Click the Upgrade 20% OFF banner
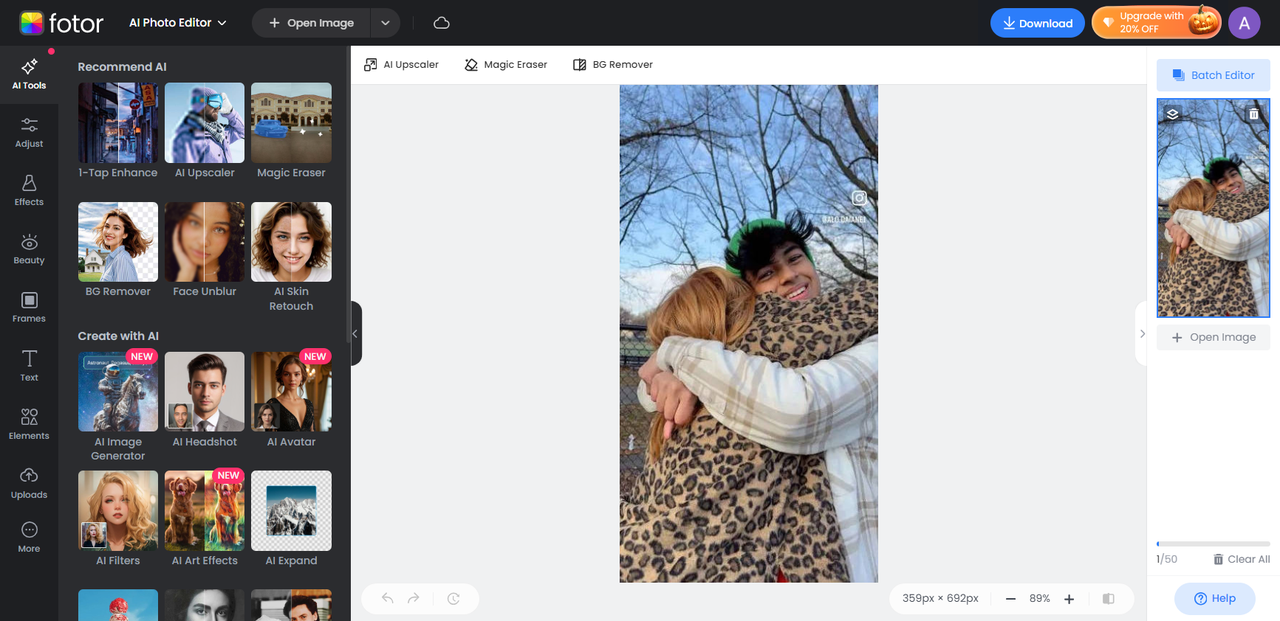Screen dimensions: 1280x621 point(1156,23)
